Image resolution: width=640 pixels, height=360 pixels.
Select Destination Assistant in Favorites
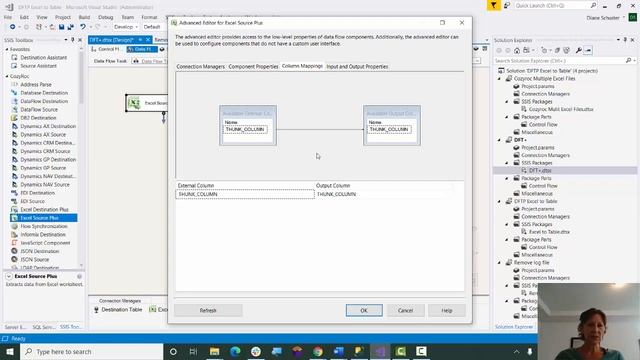click(x=43, y=58)
